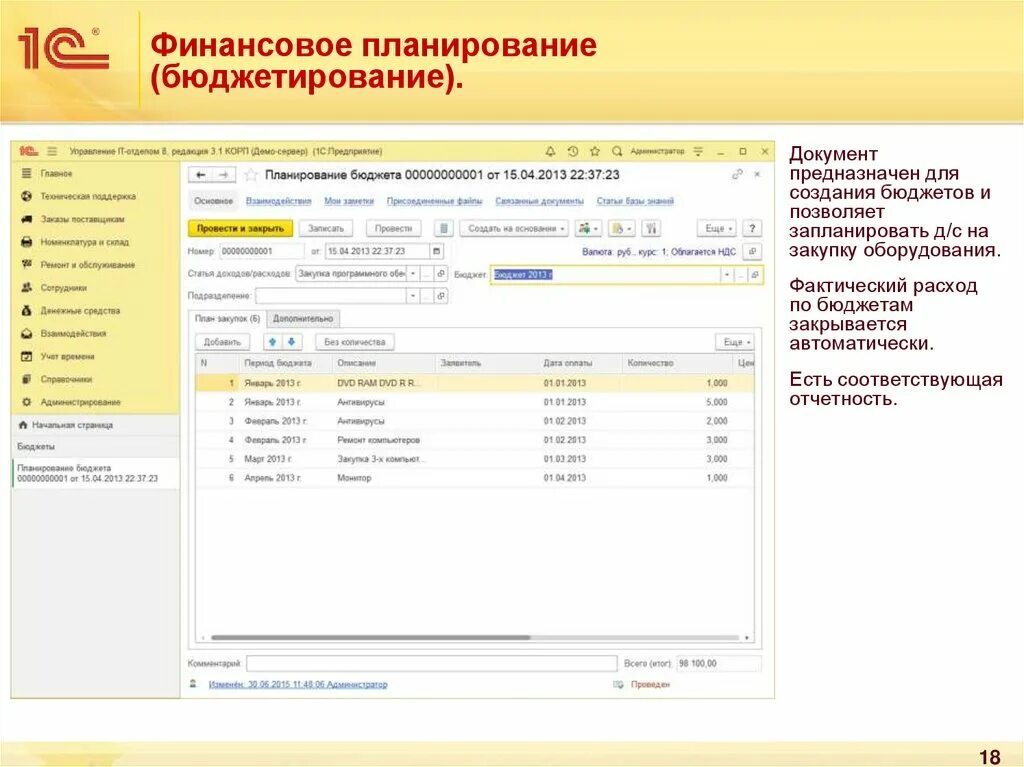Screen dimensions: 1024x767
Task: Open Связанные документы link
Action: pos(539,201)
